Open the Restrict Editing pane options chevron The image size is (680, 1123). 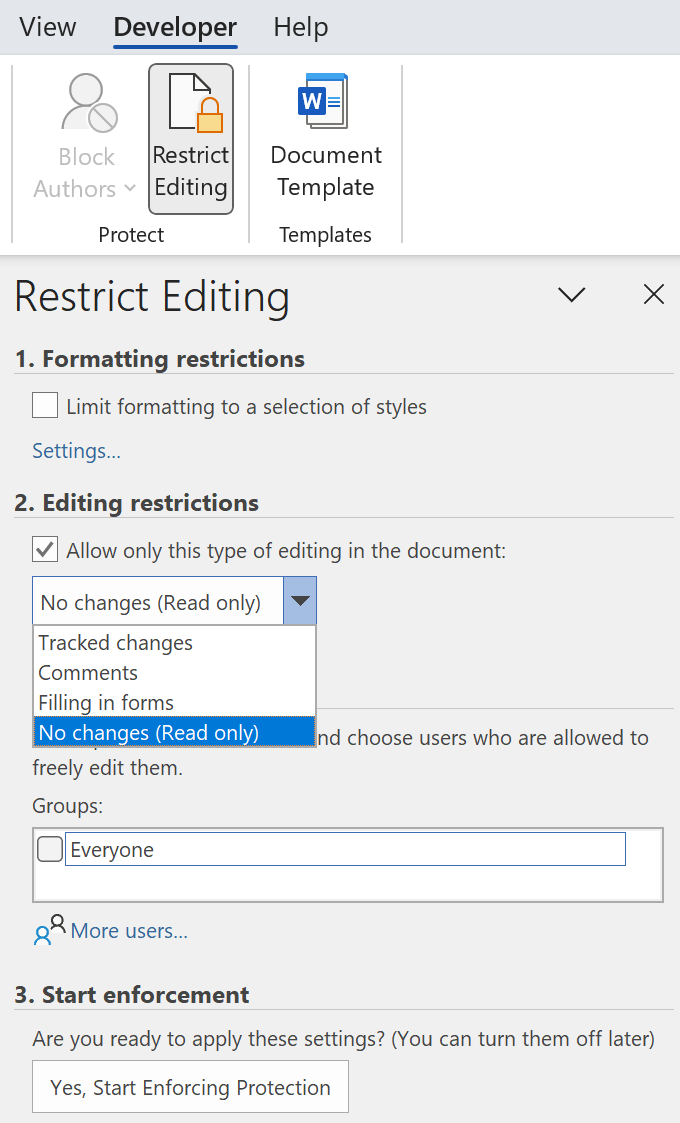(571, 294)
